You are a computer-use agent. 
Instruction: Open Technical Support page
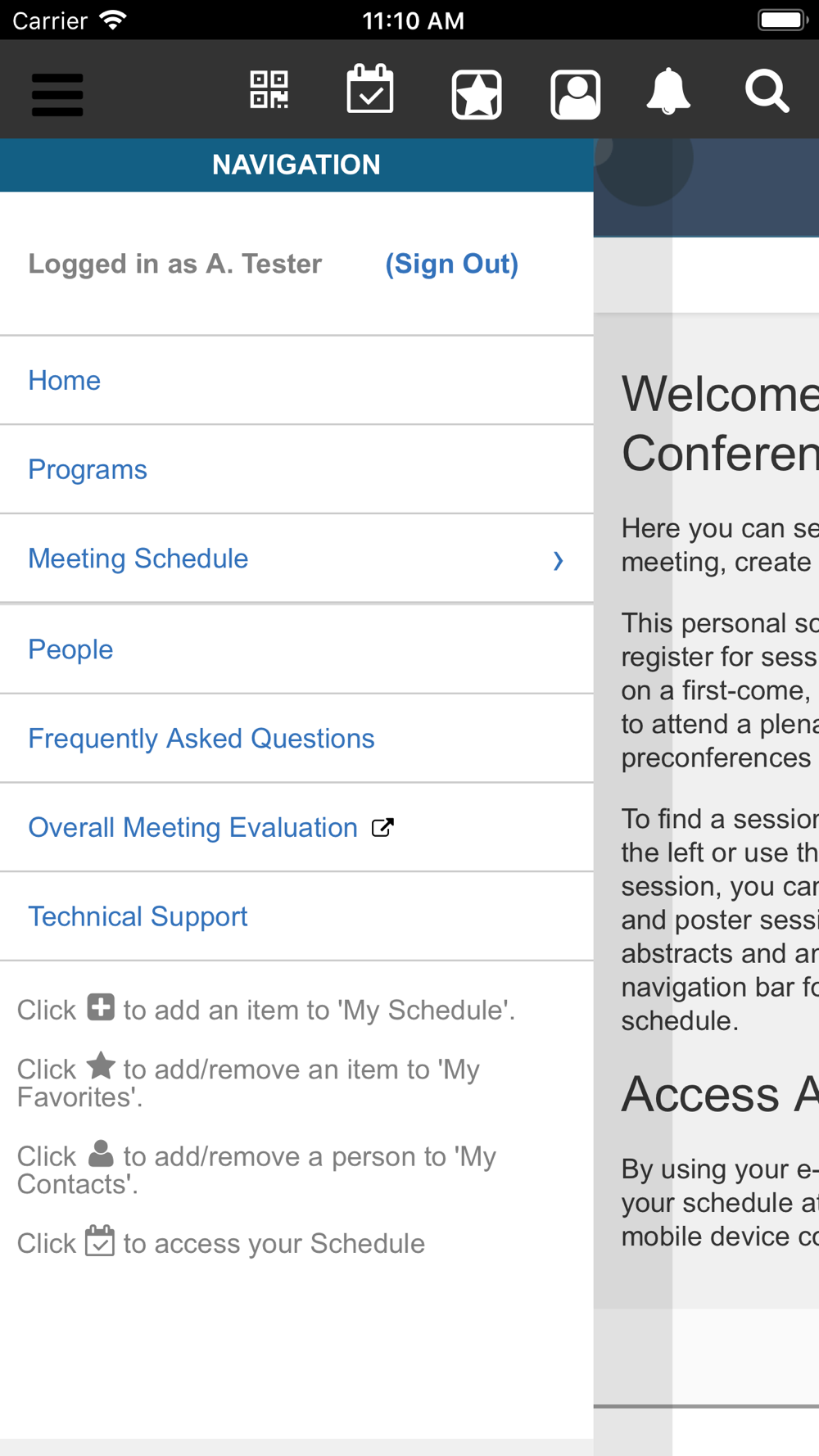click(138, 917)
